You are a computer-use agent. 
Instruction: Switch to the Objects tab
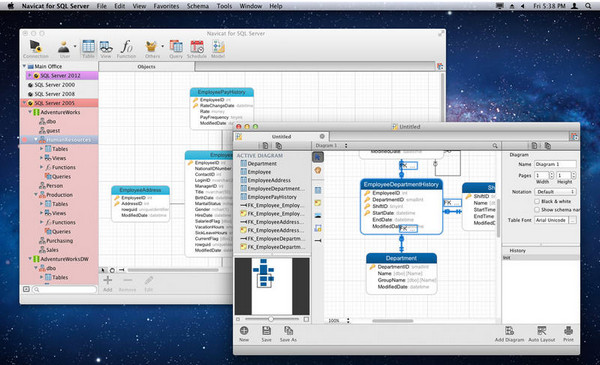point(147,67)
